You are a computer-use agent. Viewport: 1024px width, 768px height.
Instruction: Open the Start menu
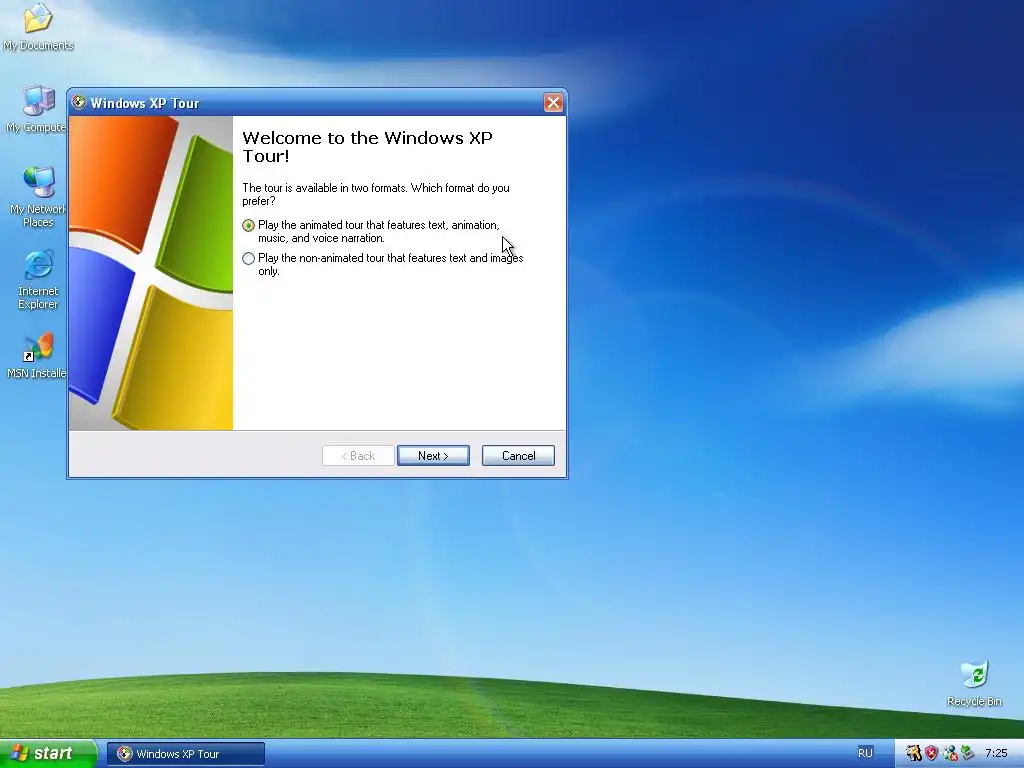[48, 754]
